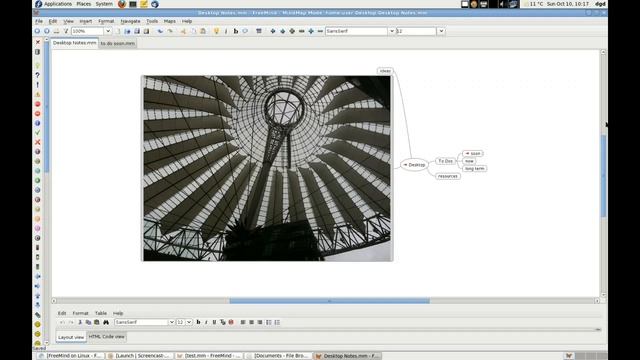Open the Navigate menu
Screen dimensions: 640x360
click(130, 21)
